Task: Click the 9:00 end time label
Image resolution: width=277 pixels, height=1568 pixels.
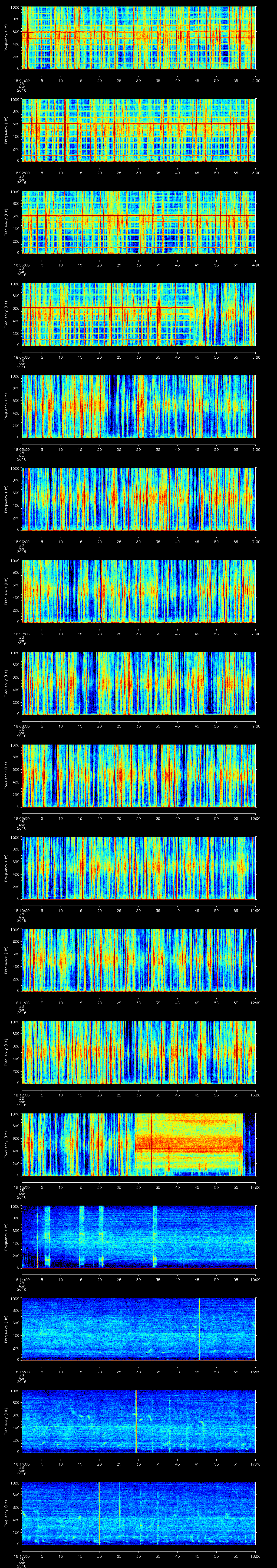Action: click(x=256, y=726)
